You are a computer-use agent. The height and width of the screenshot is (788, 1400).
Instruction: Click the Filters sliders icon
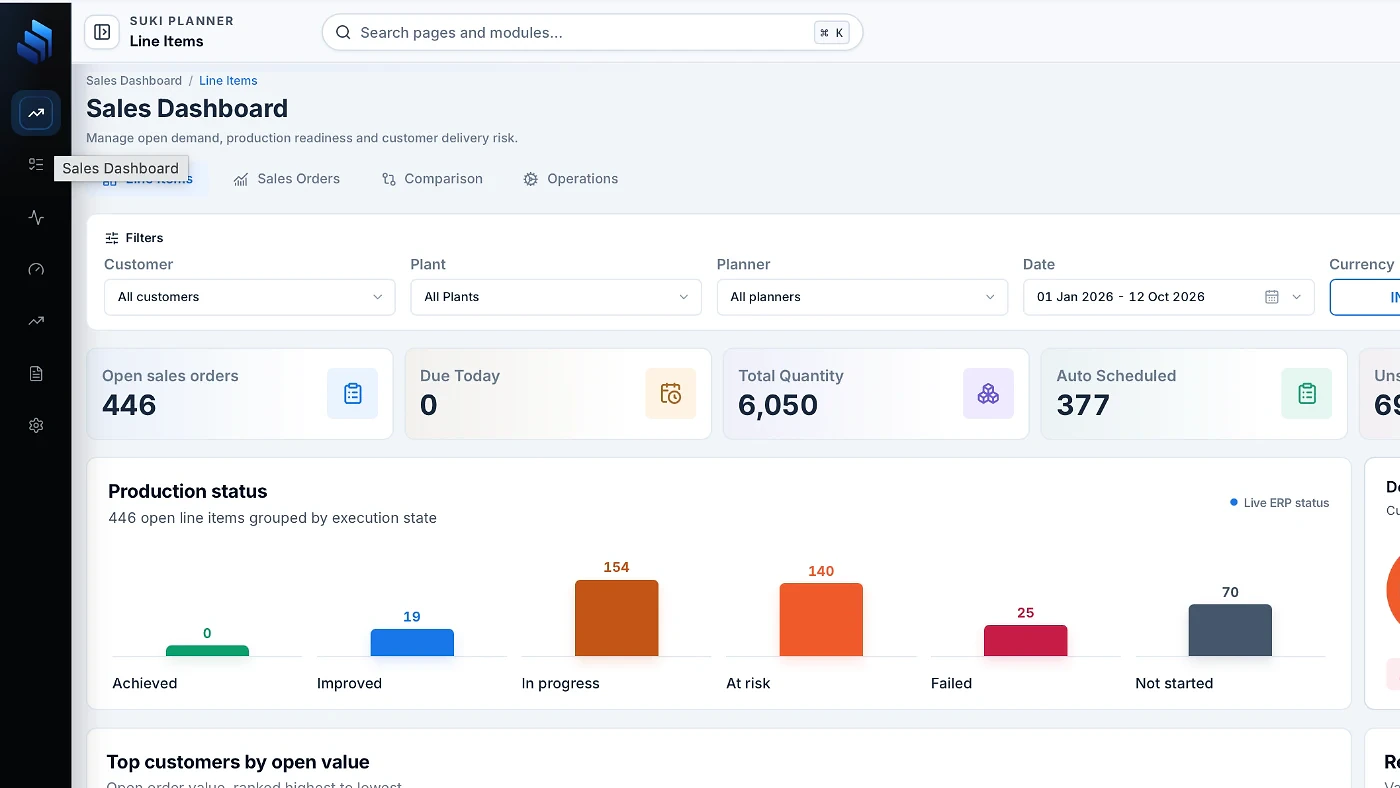tap(112, 238)
